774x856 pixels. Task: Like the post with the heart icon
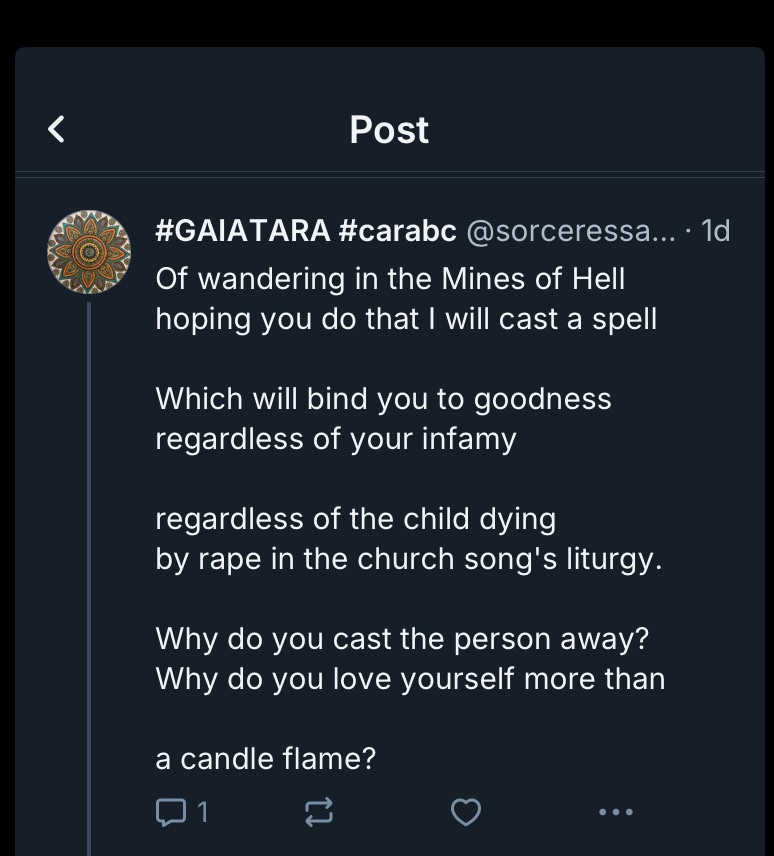466,812
